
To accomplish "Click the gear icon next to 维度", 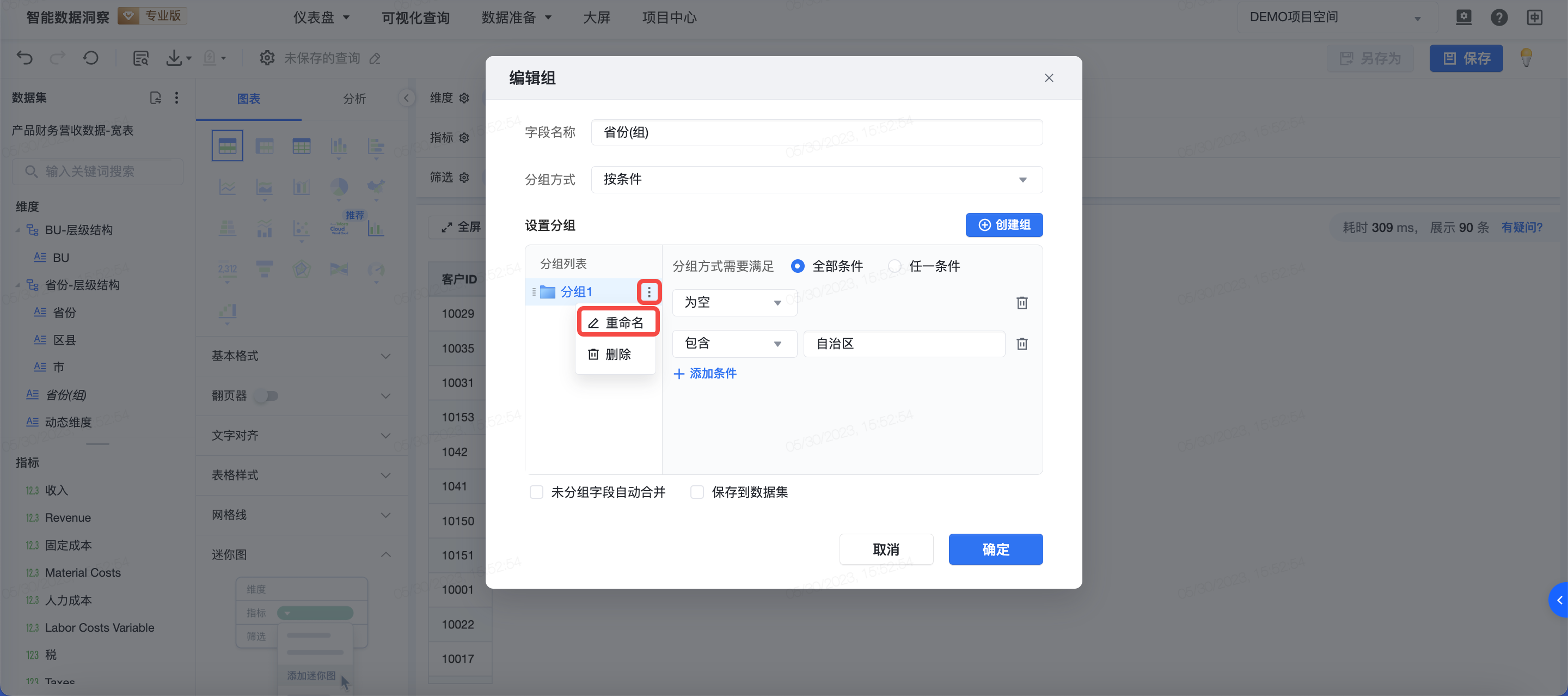I will point(464,98).
